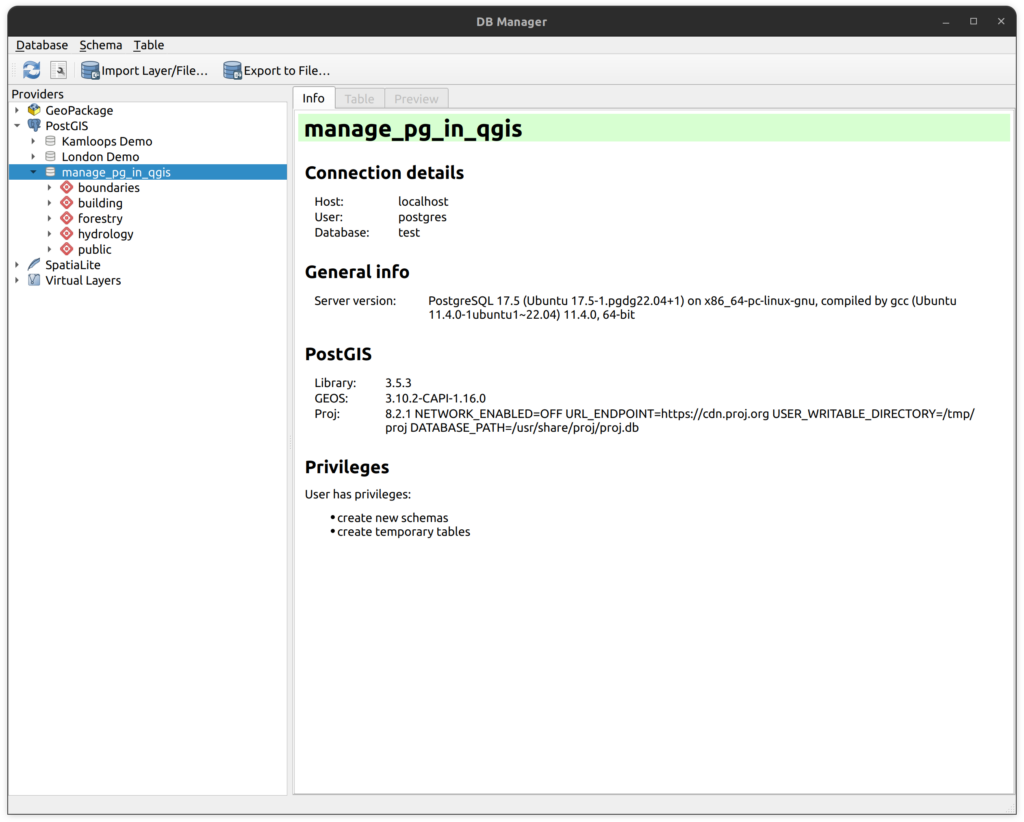Open the Database menu
1024x822 pixels.
coord(42,45)
